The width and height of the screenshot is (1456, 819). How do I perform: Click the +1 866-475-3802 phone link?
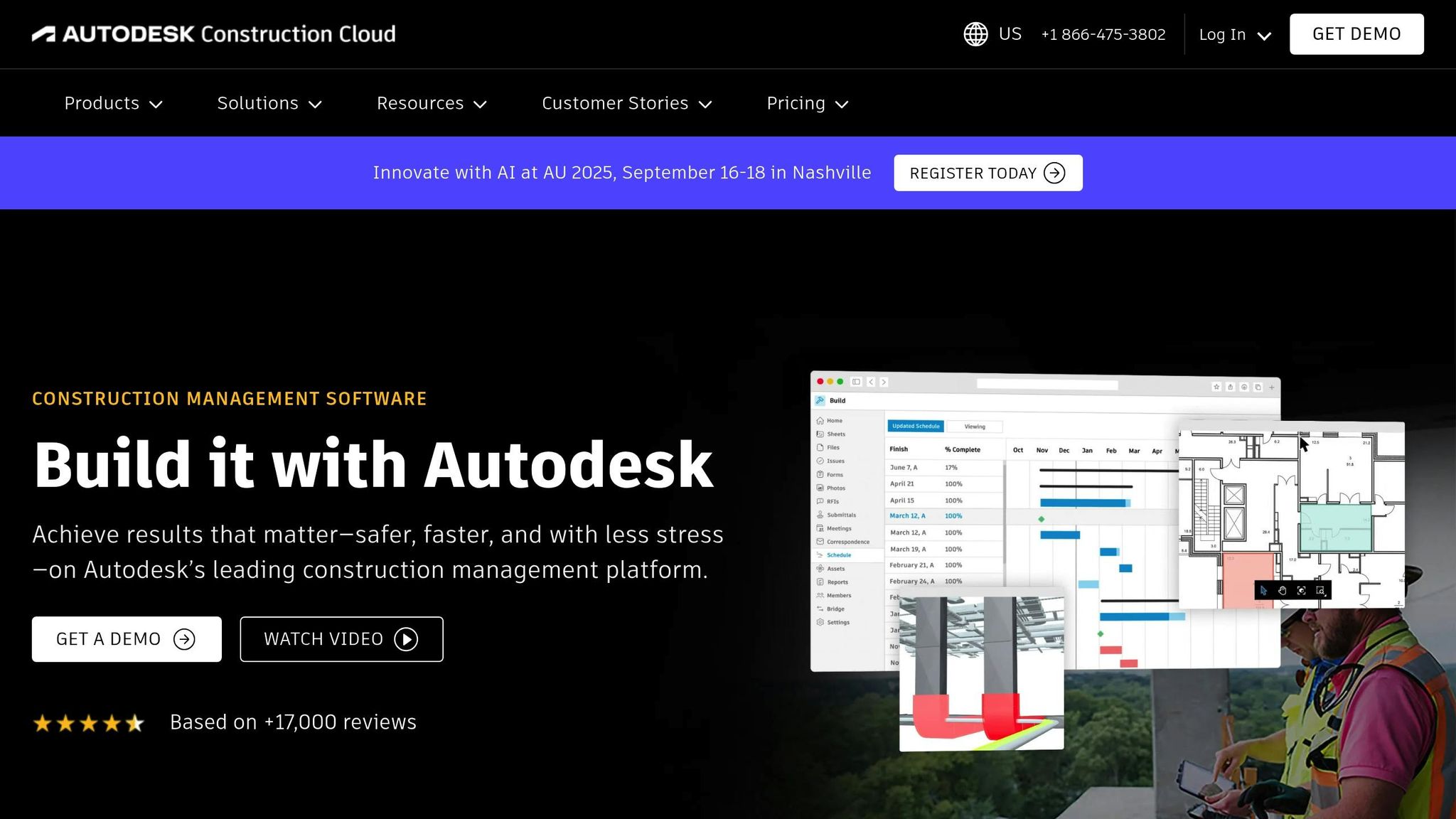1103,34
